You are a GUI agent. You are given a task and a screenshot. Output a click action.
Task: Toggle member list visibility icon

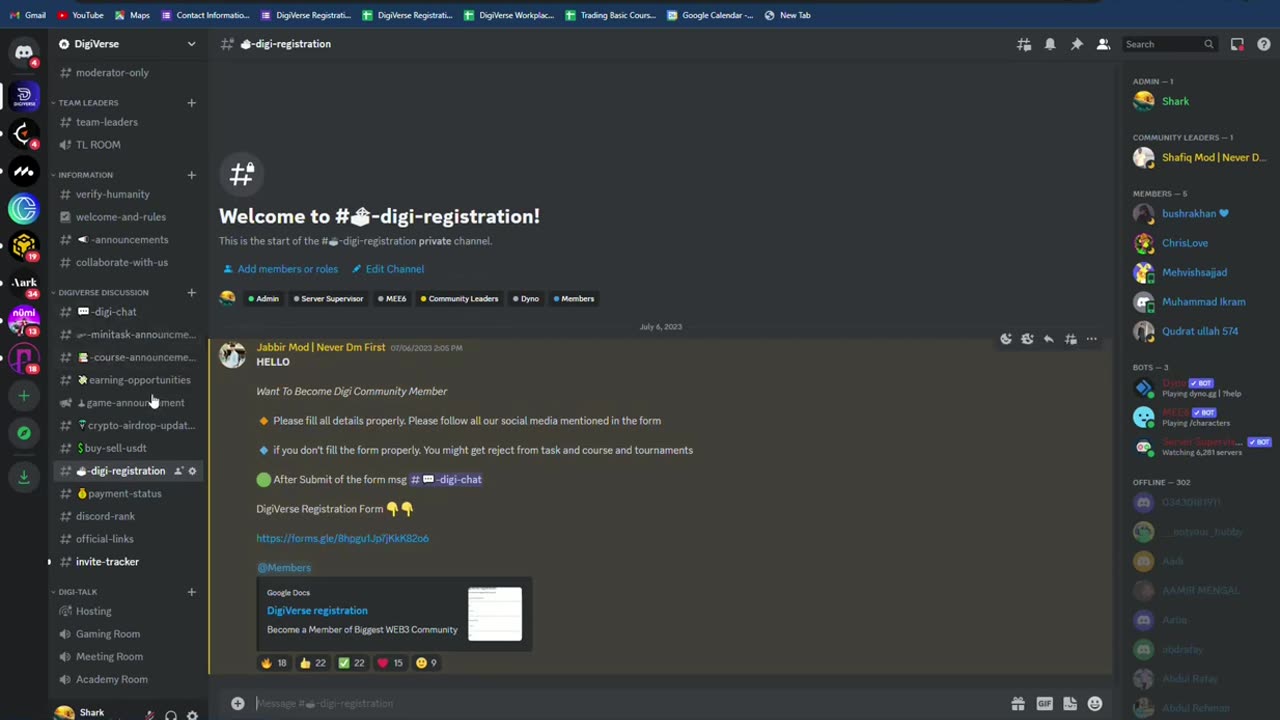click(x=1103, y=44)
